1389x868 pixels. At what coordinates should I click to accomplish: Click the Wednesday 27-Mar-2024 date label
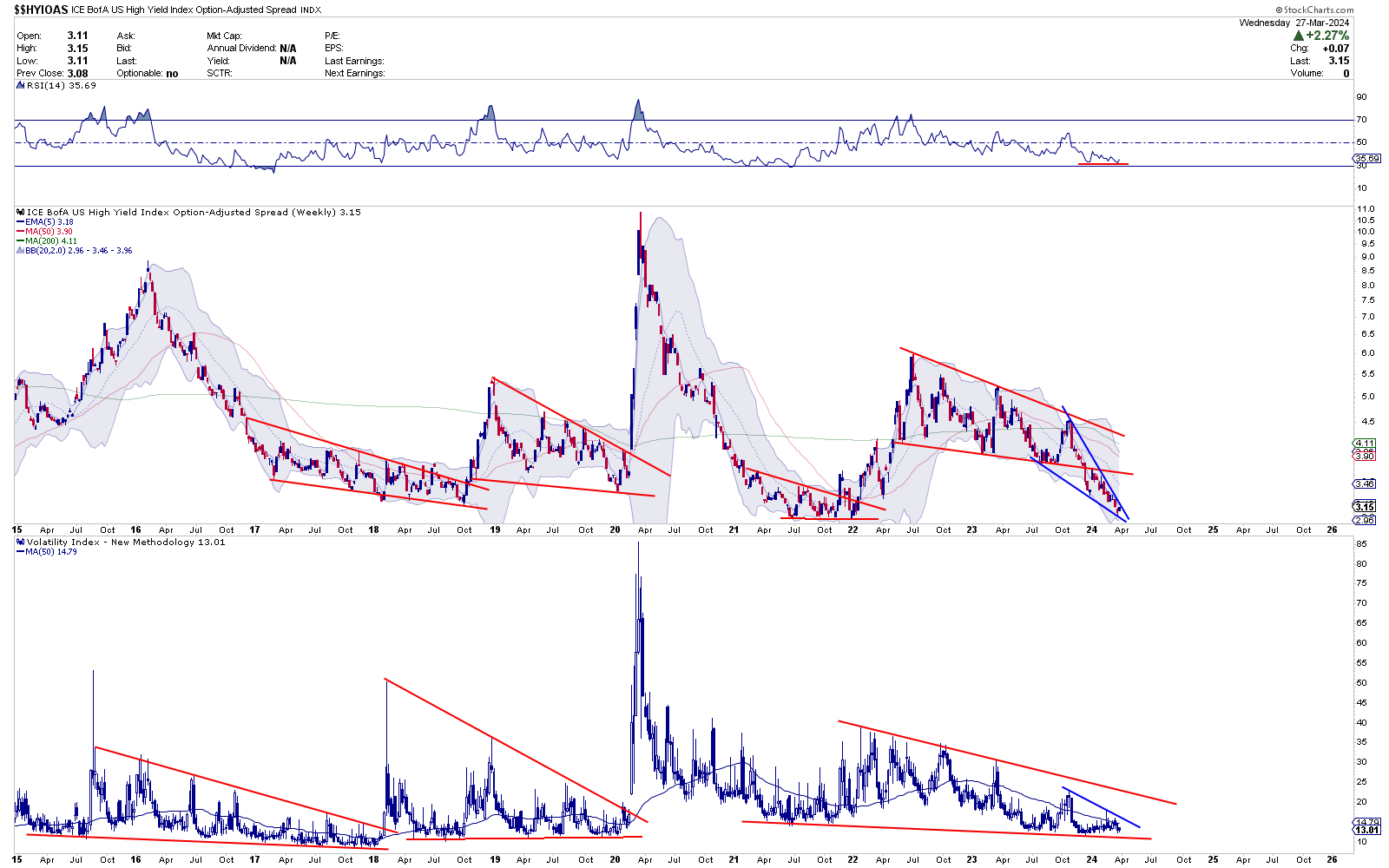[x=1294, y=23]
